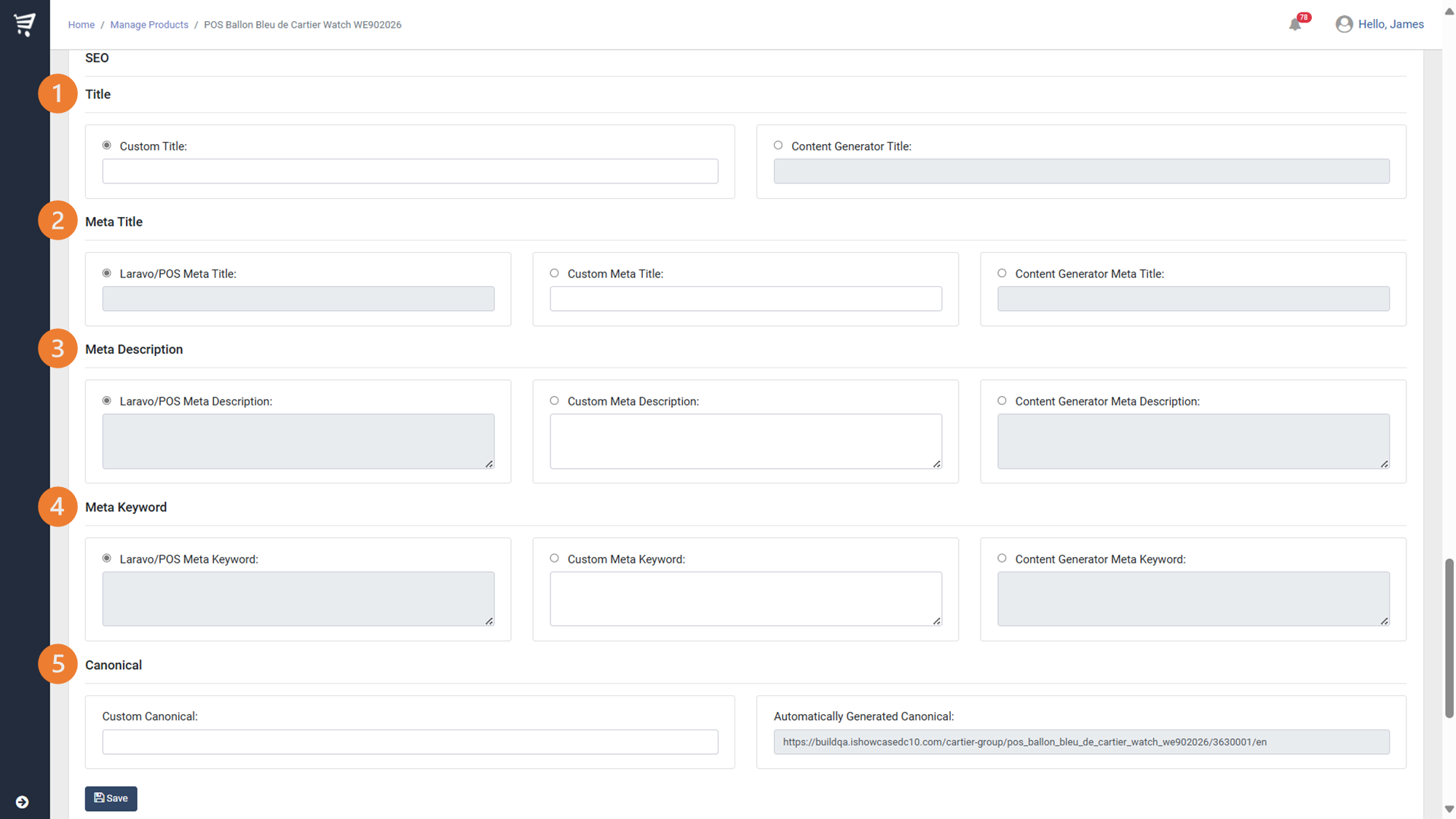Click the orange step 3 badge
Image resolution: width=1456 pixels, height=819 pixels.
pos(58,348)
